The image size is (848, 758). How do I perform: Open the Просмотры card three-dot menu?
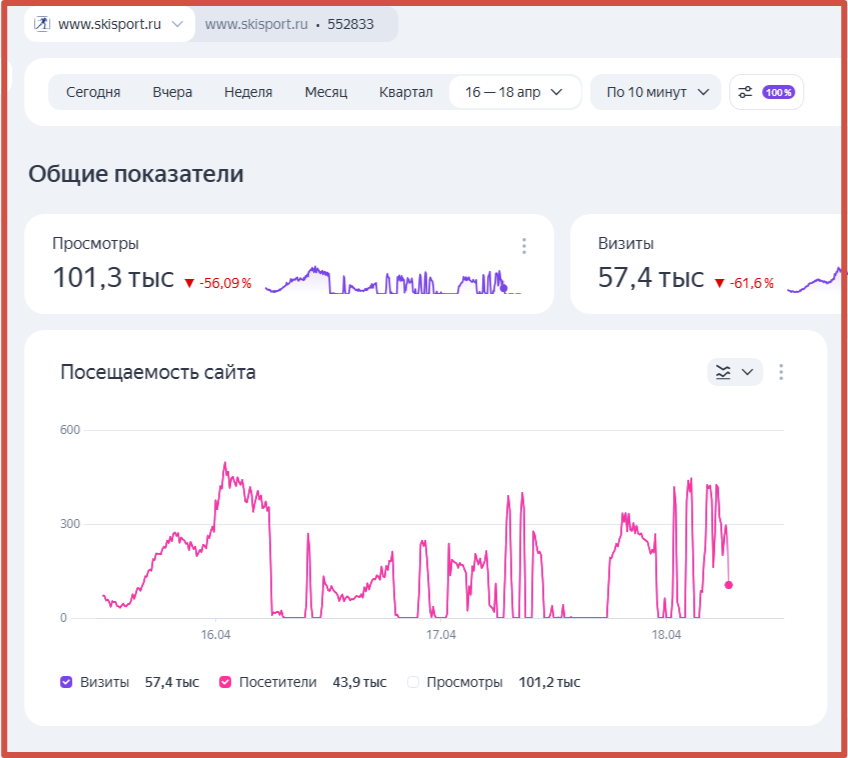[524, 246]
